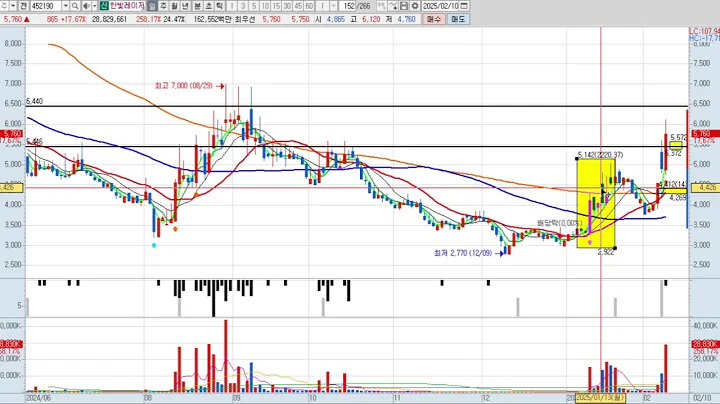Click the 관 watchlist button
The height and width of the screenshot is (404, 720).
tap(24, 6)
